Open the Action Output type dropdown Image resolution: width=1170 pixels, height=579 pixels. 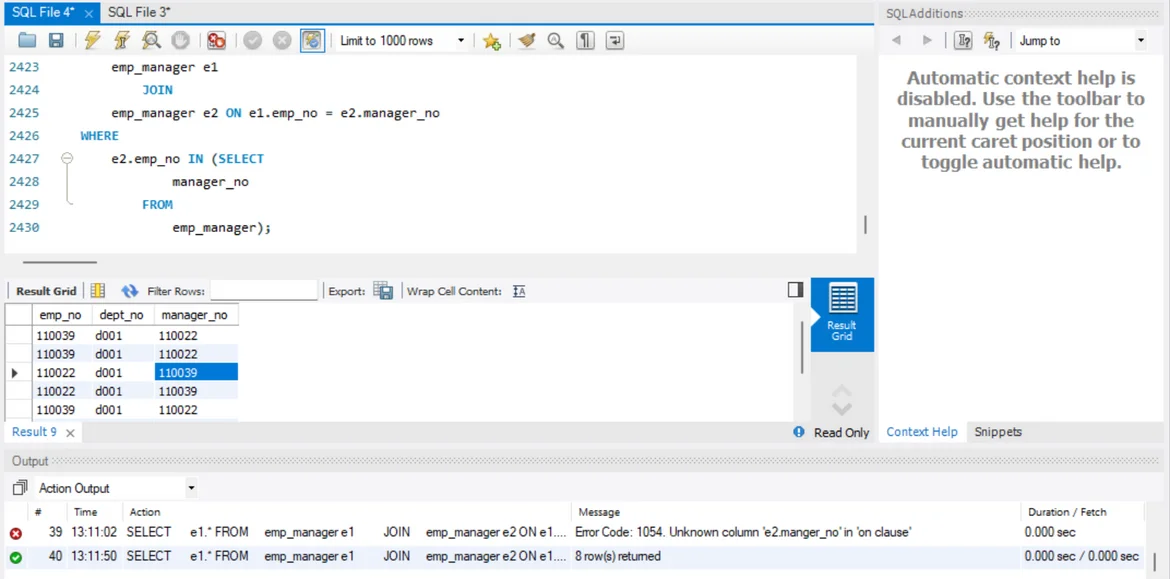click(x=191, y=489)
